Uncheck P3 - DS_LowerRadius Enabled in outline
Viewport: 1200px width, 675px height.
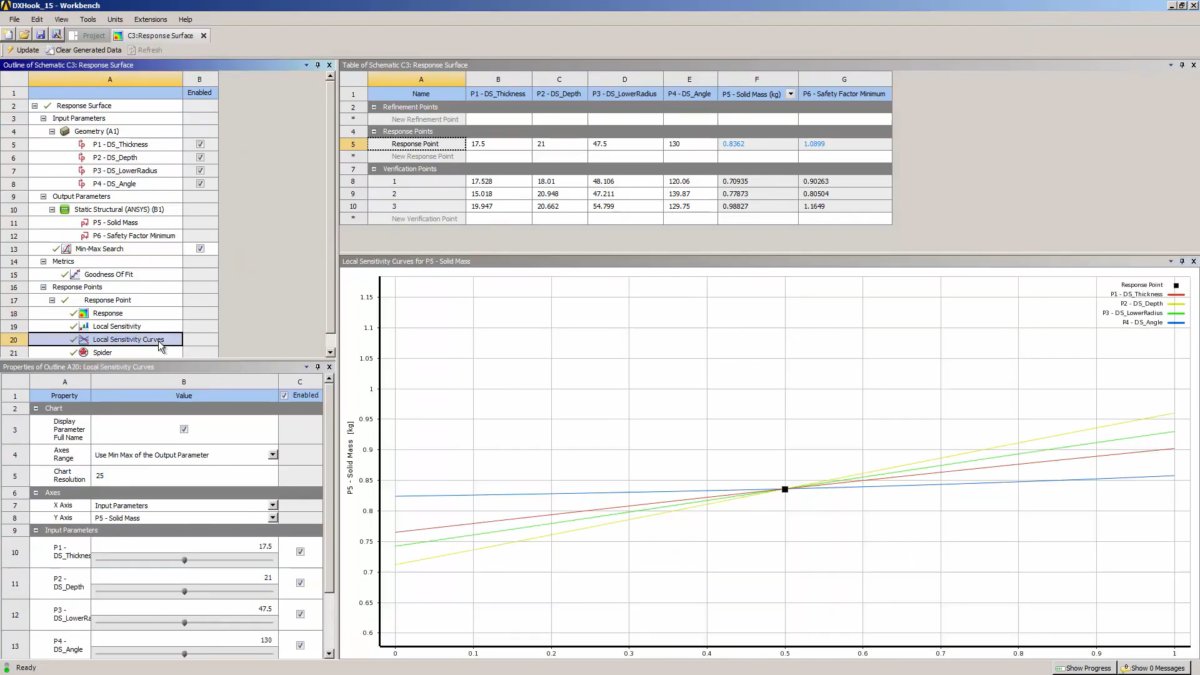[x=200, y=170]
